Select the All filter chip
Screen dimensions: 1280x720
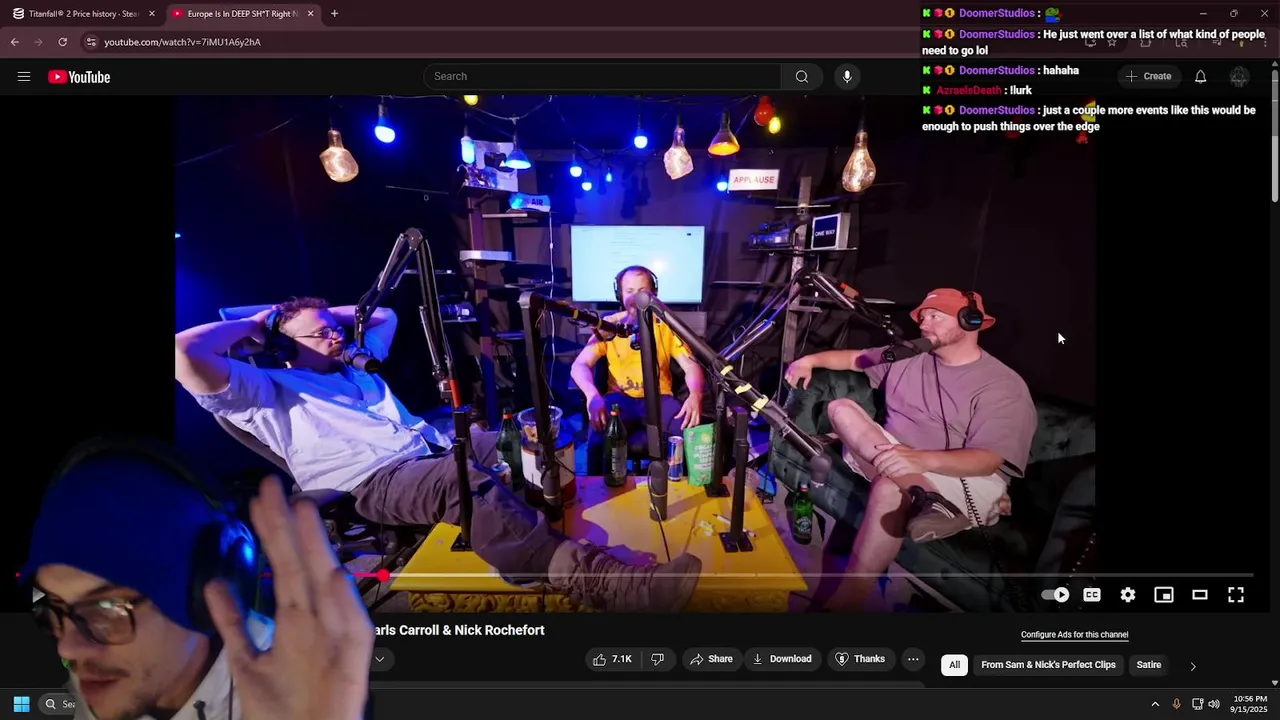(x=954, y=665)
